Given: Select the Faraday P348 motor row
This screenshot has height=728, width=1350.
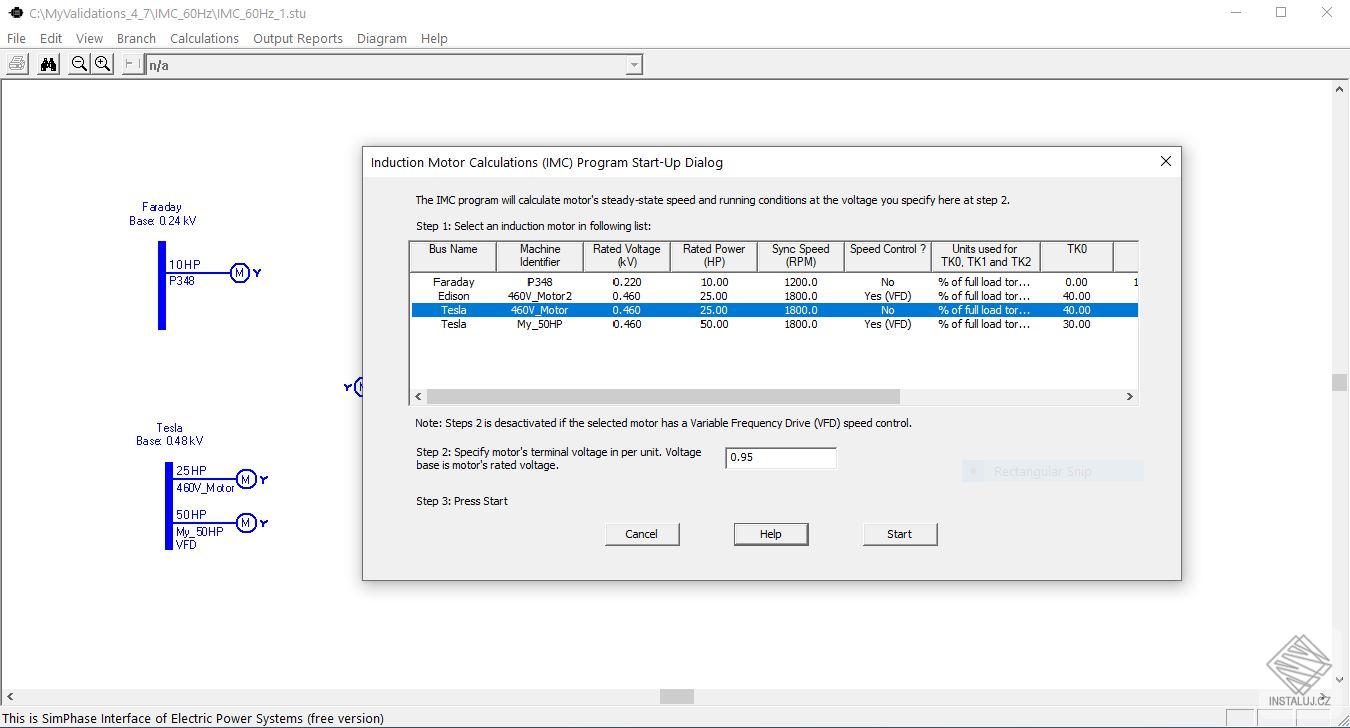Looking at the screenshot, I should 774,282.
